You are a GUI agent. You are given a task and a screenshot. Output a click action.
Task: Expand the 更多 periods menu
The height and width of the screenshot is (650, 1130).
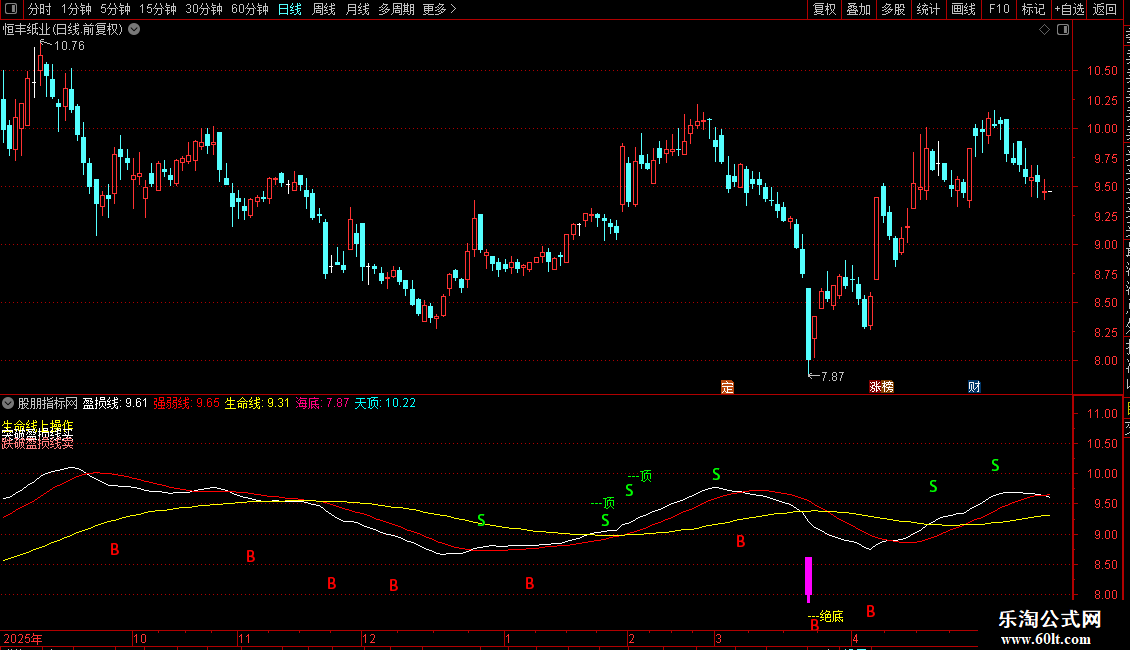coord(439,9)
